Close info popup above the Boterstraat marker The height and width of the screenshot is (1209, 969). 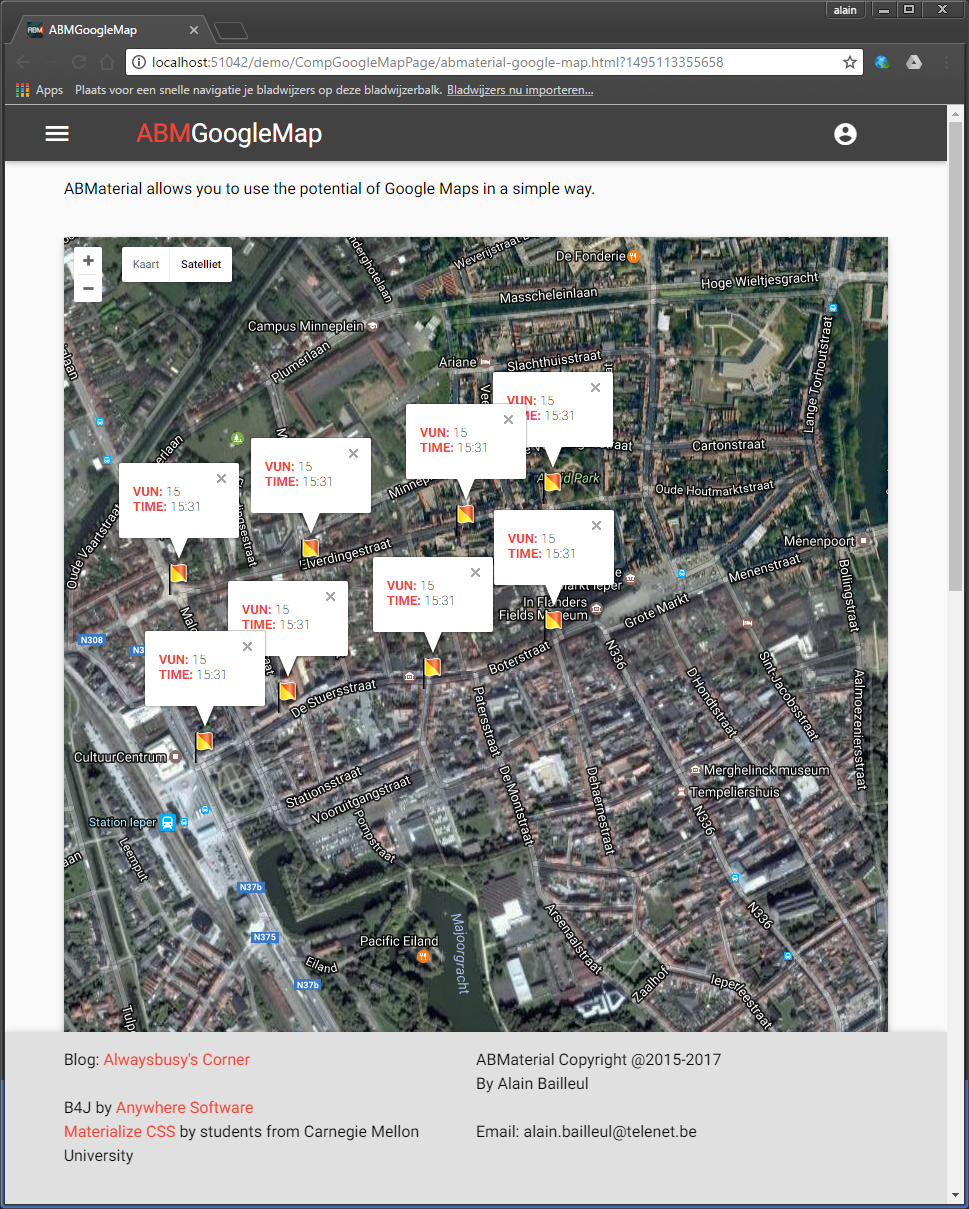(x=475, y=572)
